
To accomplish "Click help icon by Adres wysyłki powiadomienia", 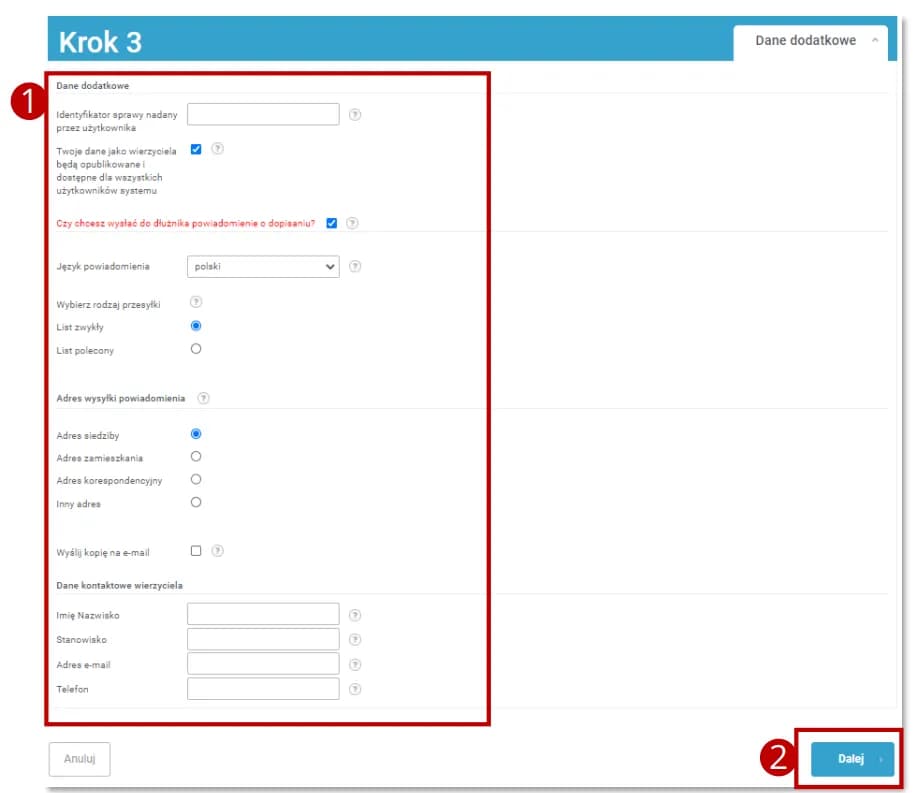I will [204, 398].
